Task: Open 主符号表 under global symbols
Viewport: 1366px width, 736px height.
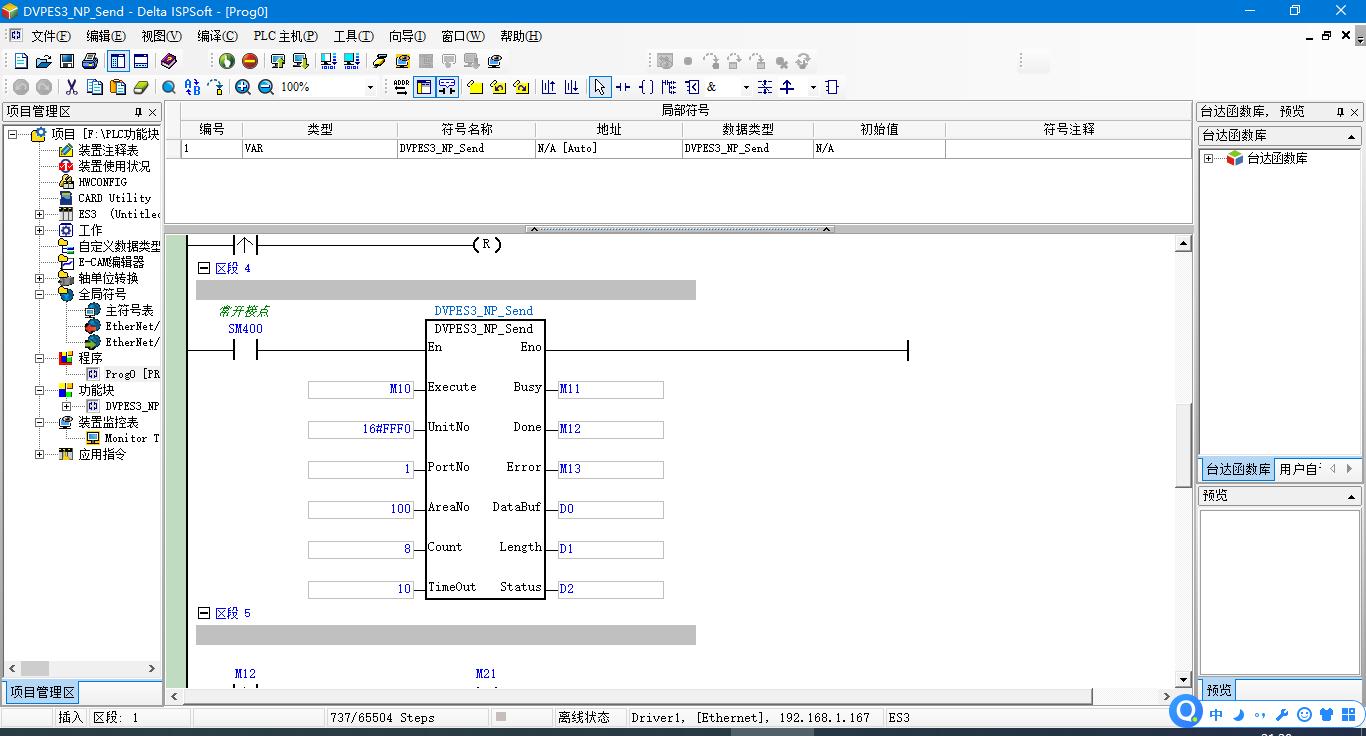Action: [x=129, y=310]
